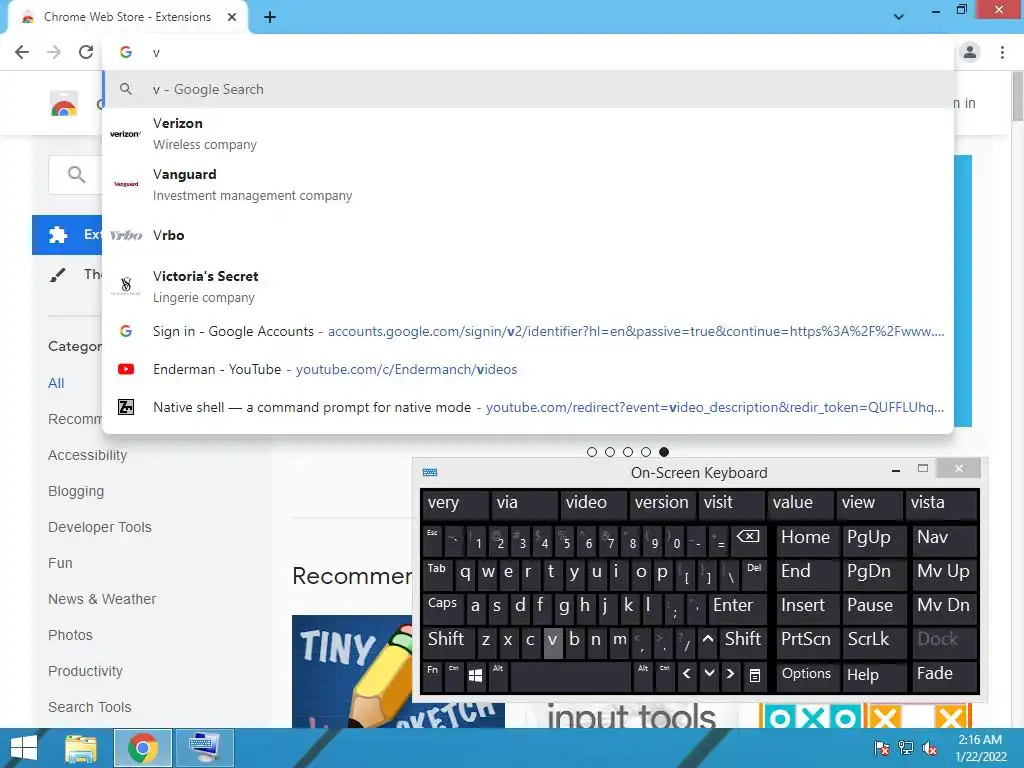Open Windows Start button
This screenshot has height=768, width=1024.
24,748
